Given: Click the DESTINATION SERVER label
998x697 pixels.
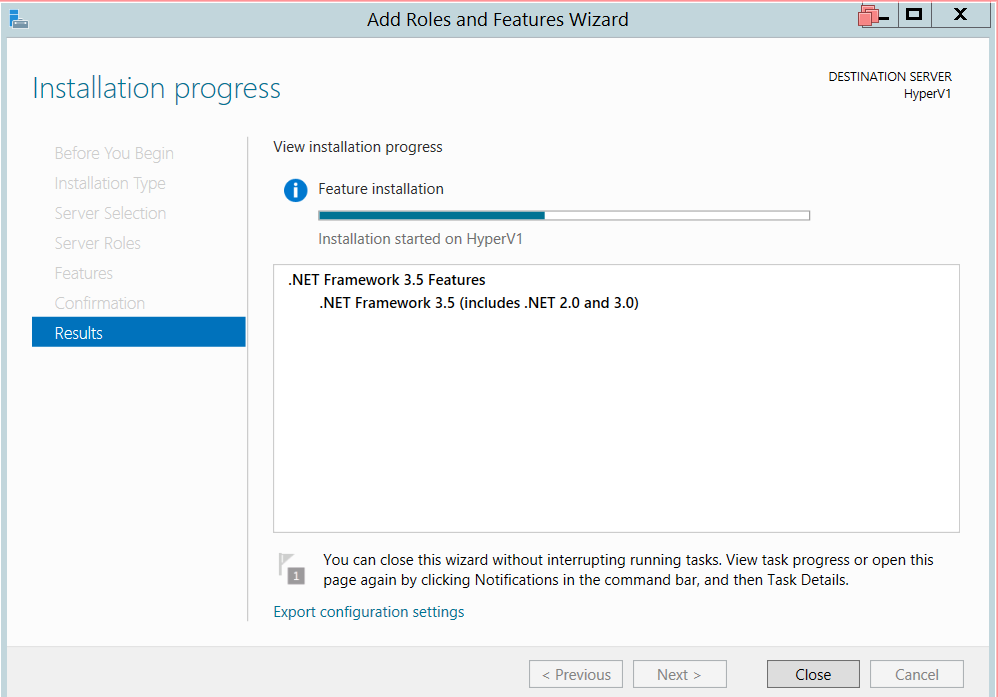Looking at the screenshot, I should point(890,76).
